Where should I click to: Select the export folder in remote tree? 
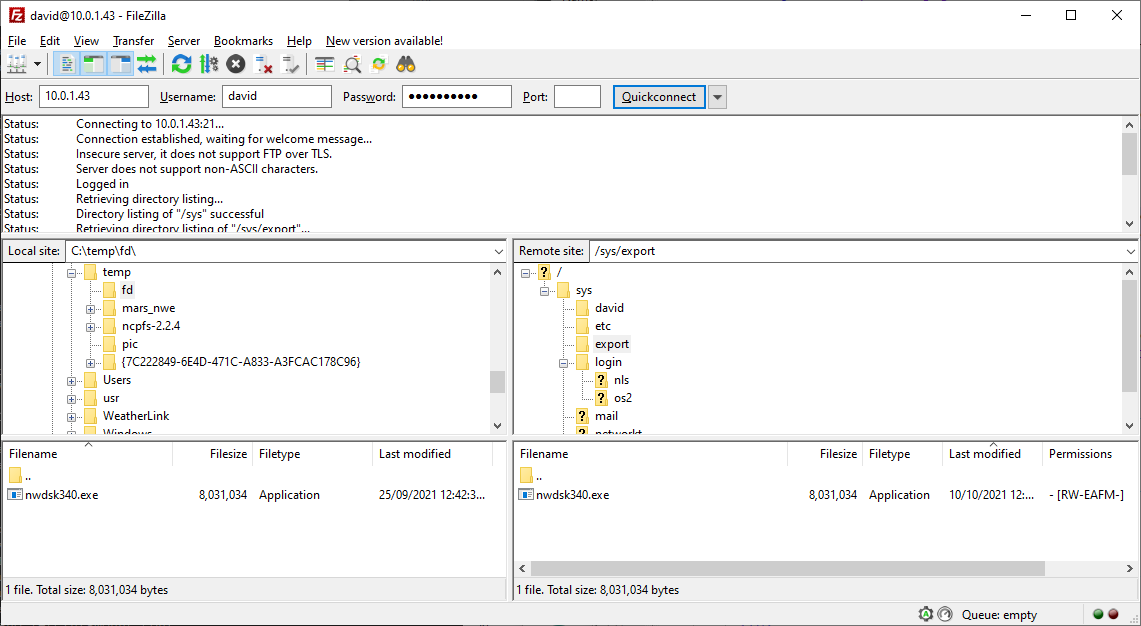[x=612, y=344]
